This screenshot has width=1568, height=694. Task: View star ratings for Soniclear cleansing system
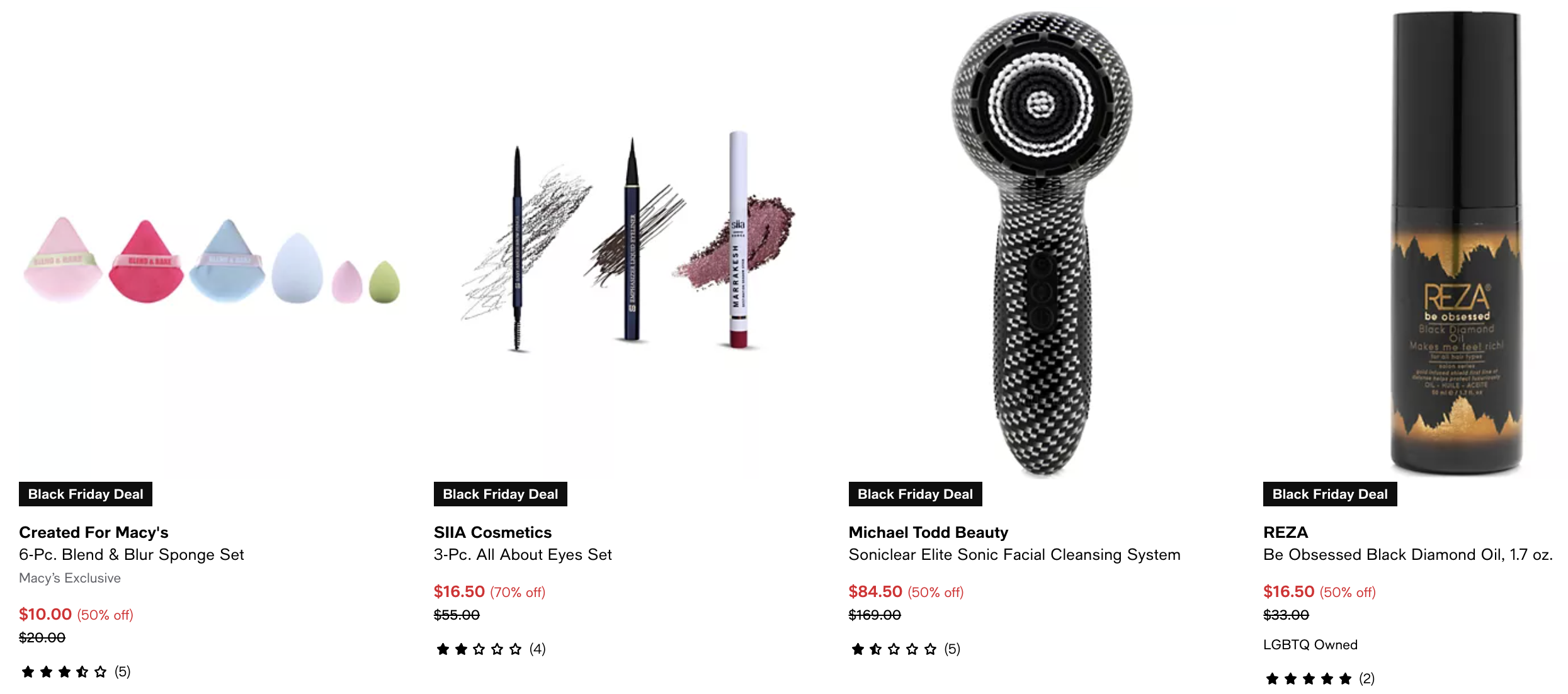pyautogui.click(x=894, y=649)
